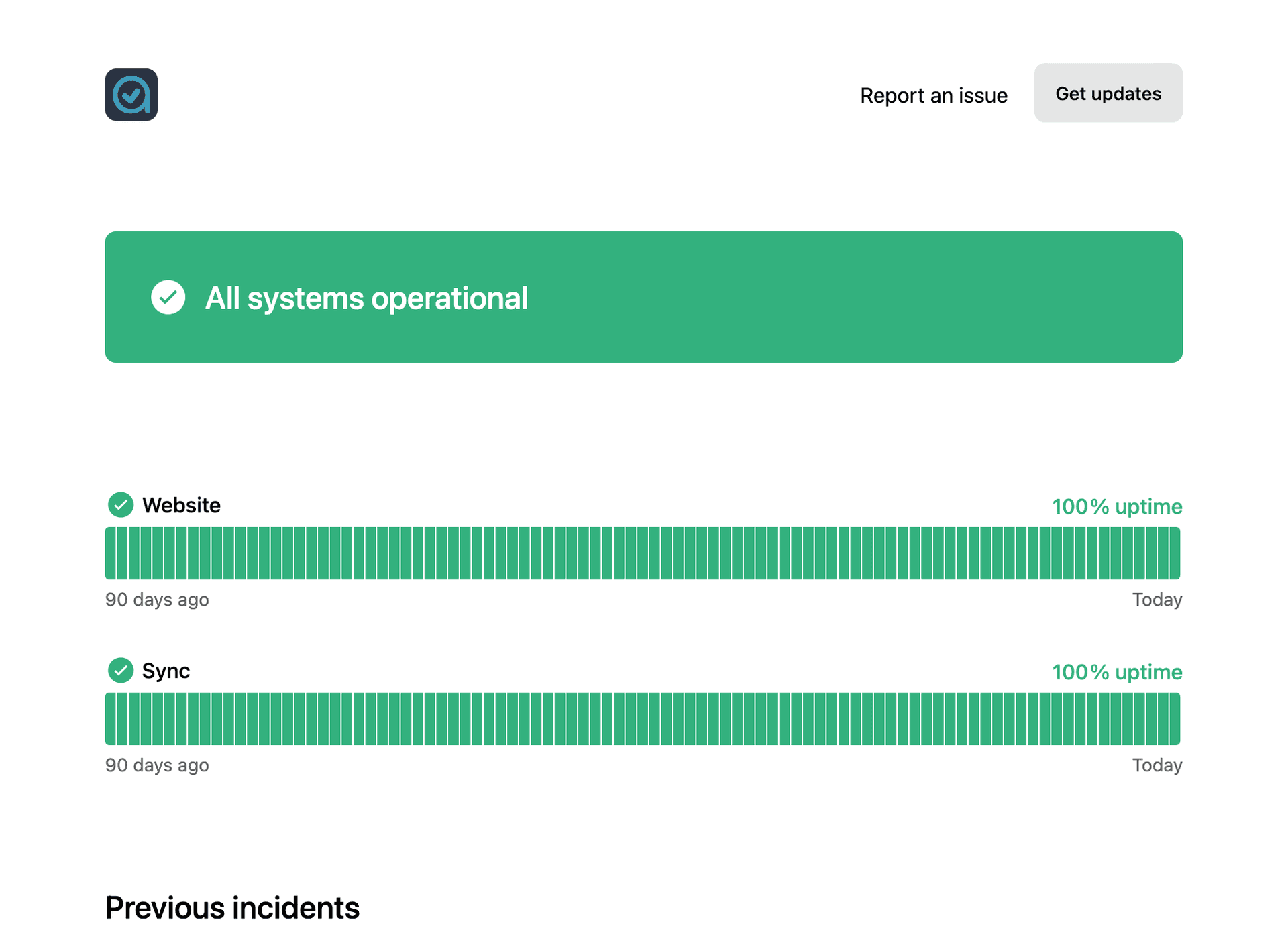Screen dimensions: 1288x949
Task: Click the Today label under Website chart
Action: pos(1157,600)
